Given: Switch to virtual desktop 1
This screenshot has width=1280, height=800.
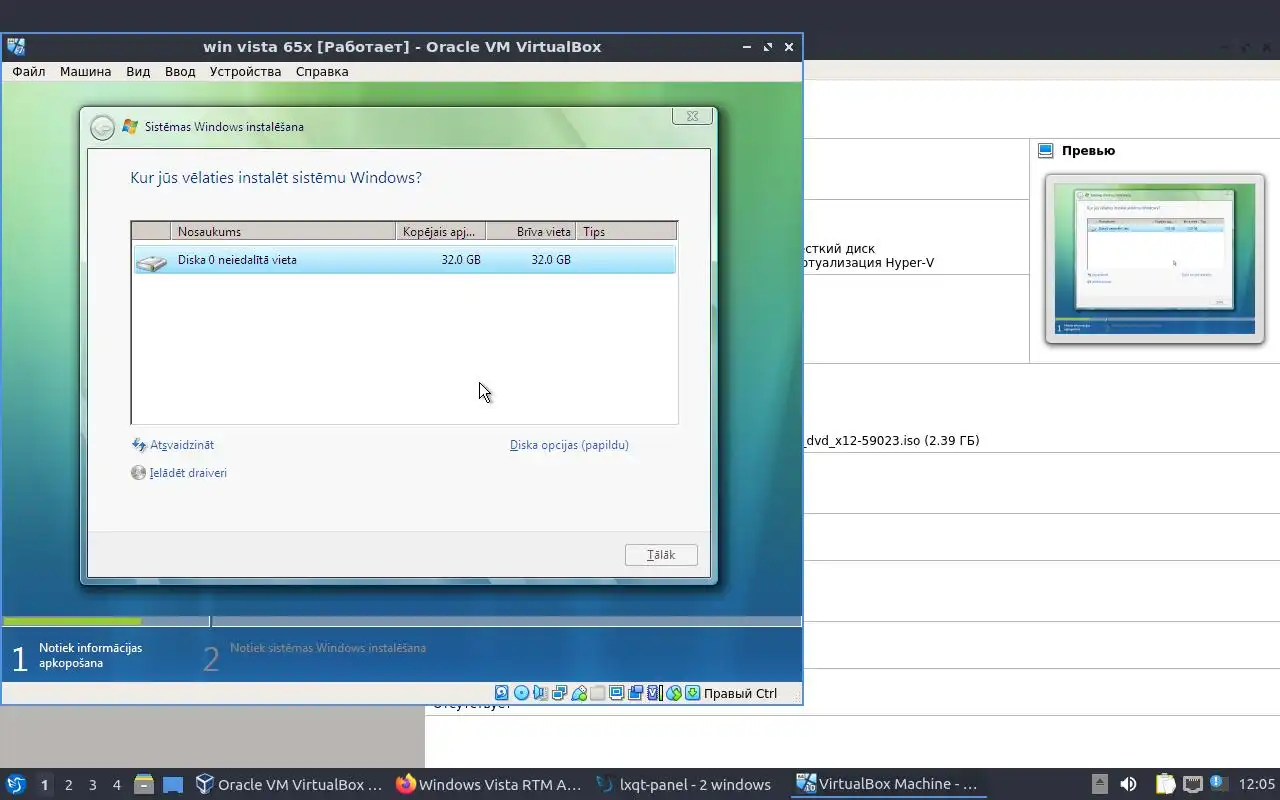Looking at the screenshot, I should [x=44, y=785].
